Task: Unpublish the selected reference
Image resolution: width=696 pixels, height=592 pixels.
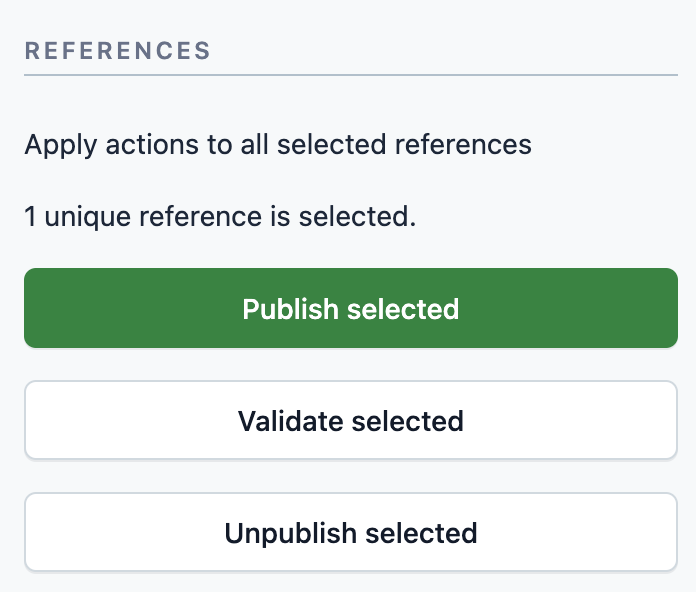Action: pos(350,532)
